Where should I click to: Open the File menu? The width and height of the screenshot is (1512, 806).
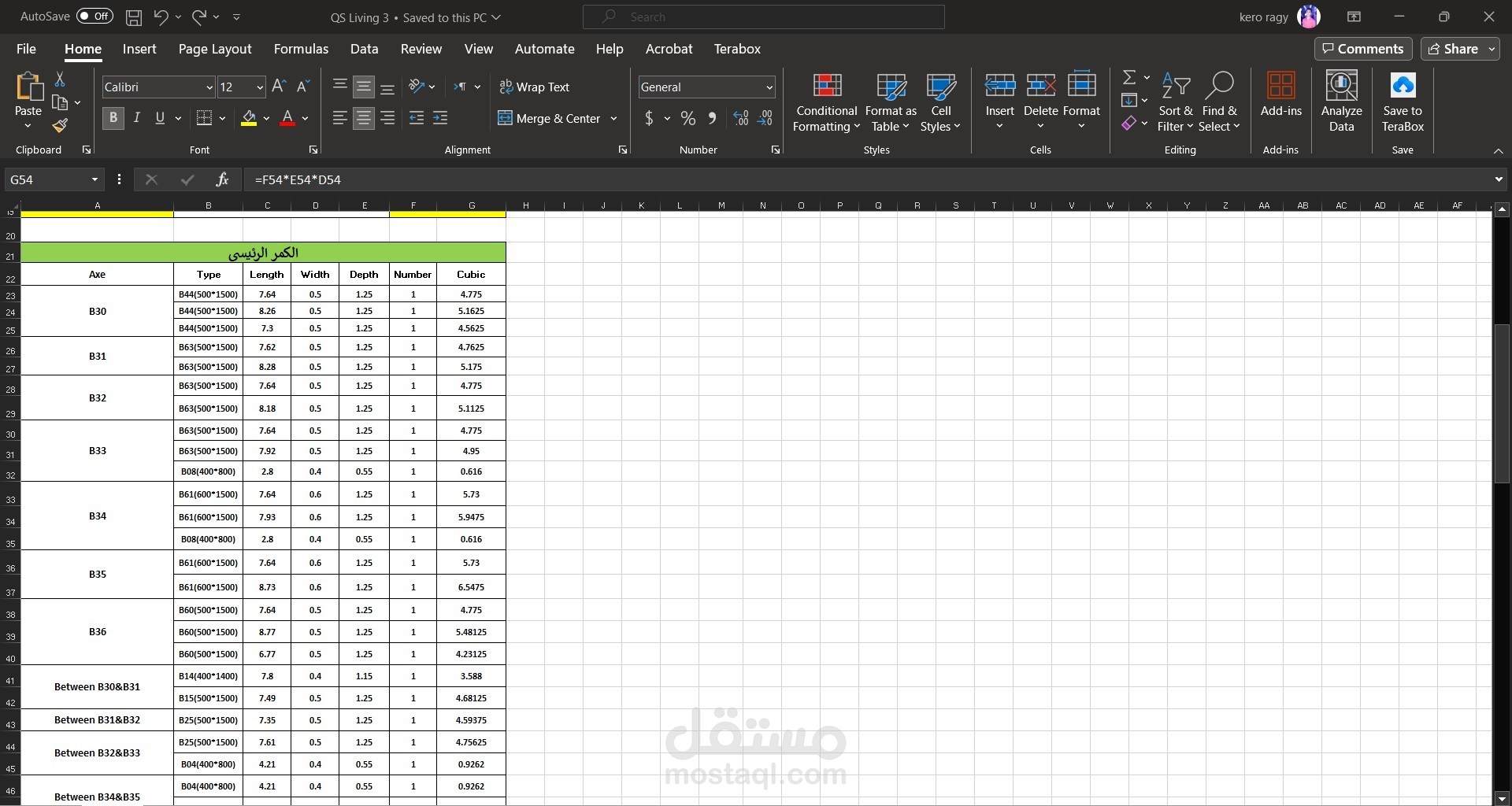click(26, 49)
